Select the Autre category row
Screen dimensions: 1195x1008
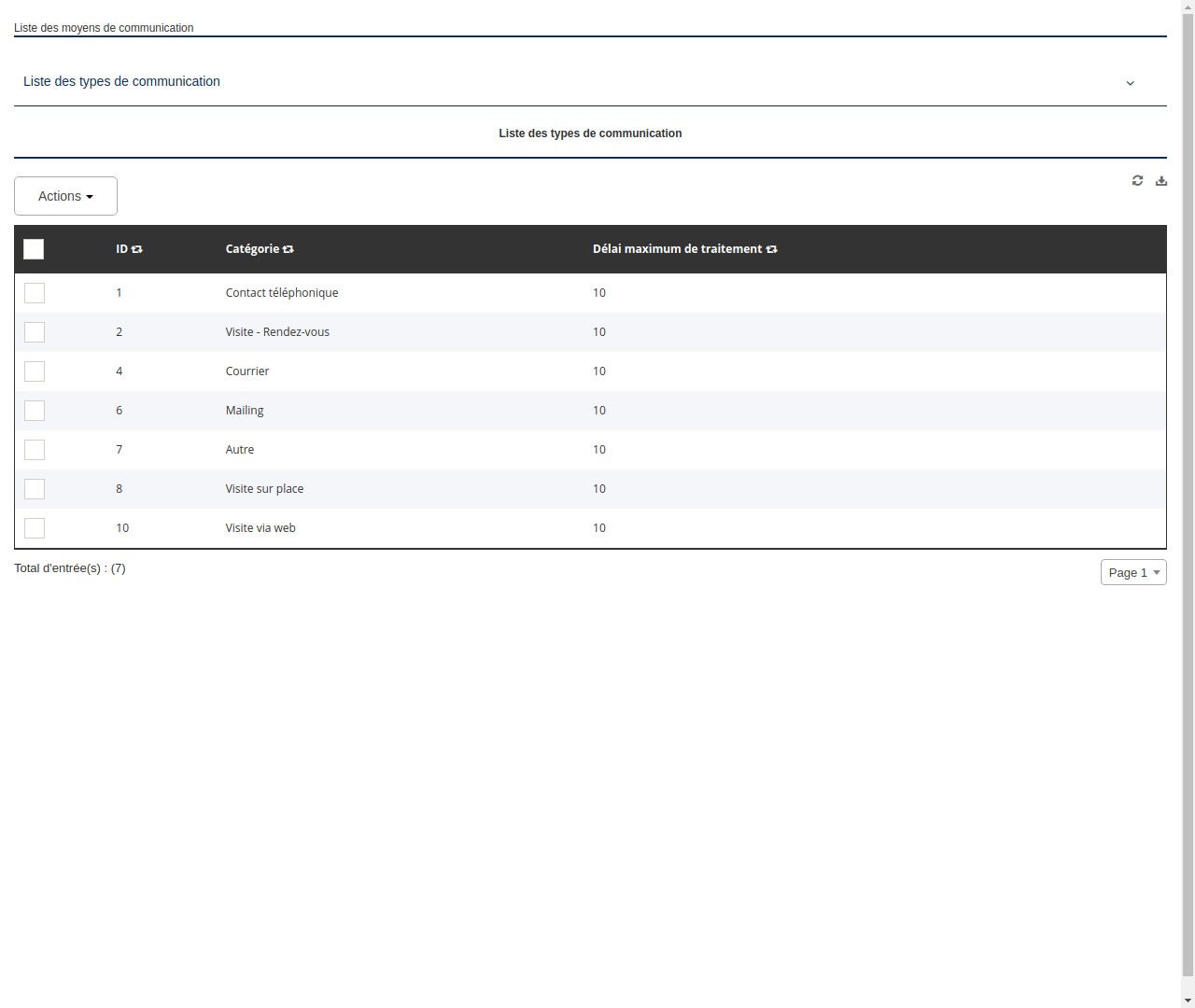coord(240,450)
